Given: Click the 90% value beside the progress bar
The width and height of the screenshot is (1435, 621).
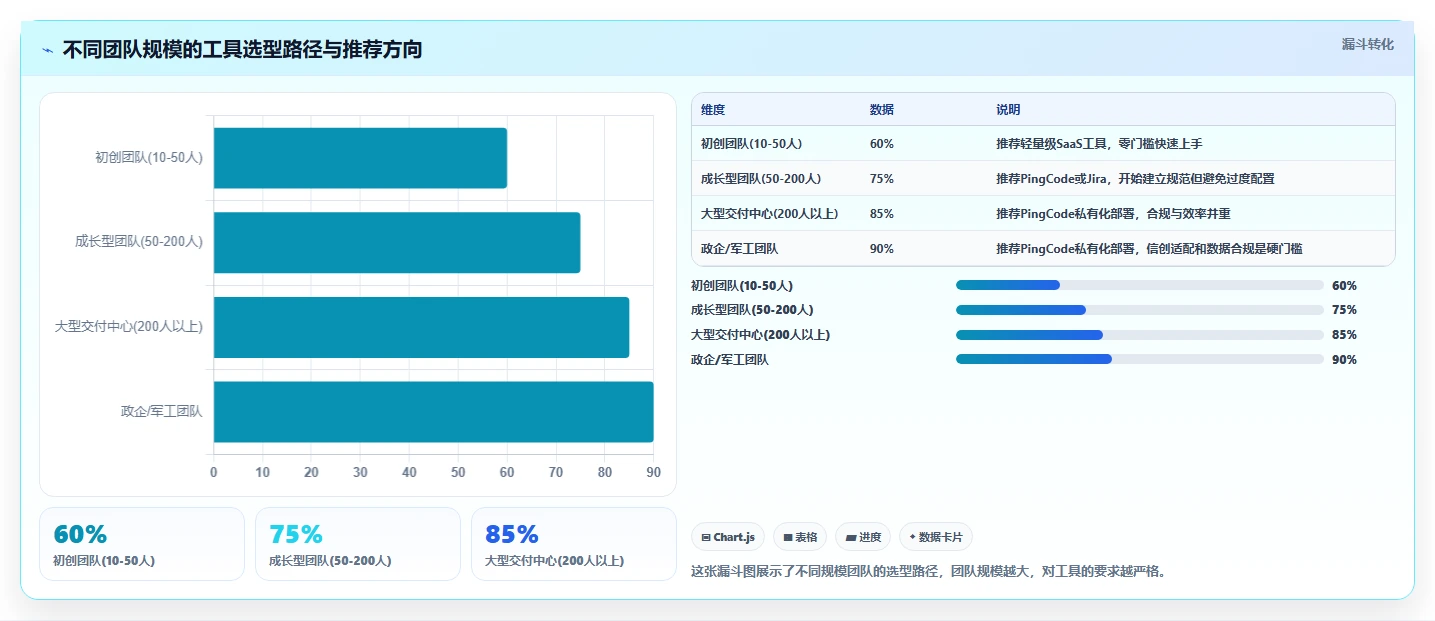Looking at the screenshot, I should tap(1344, 360).
